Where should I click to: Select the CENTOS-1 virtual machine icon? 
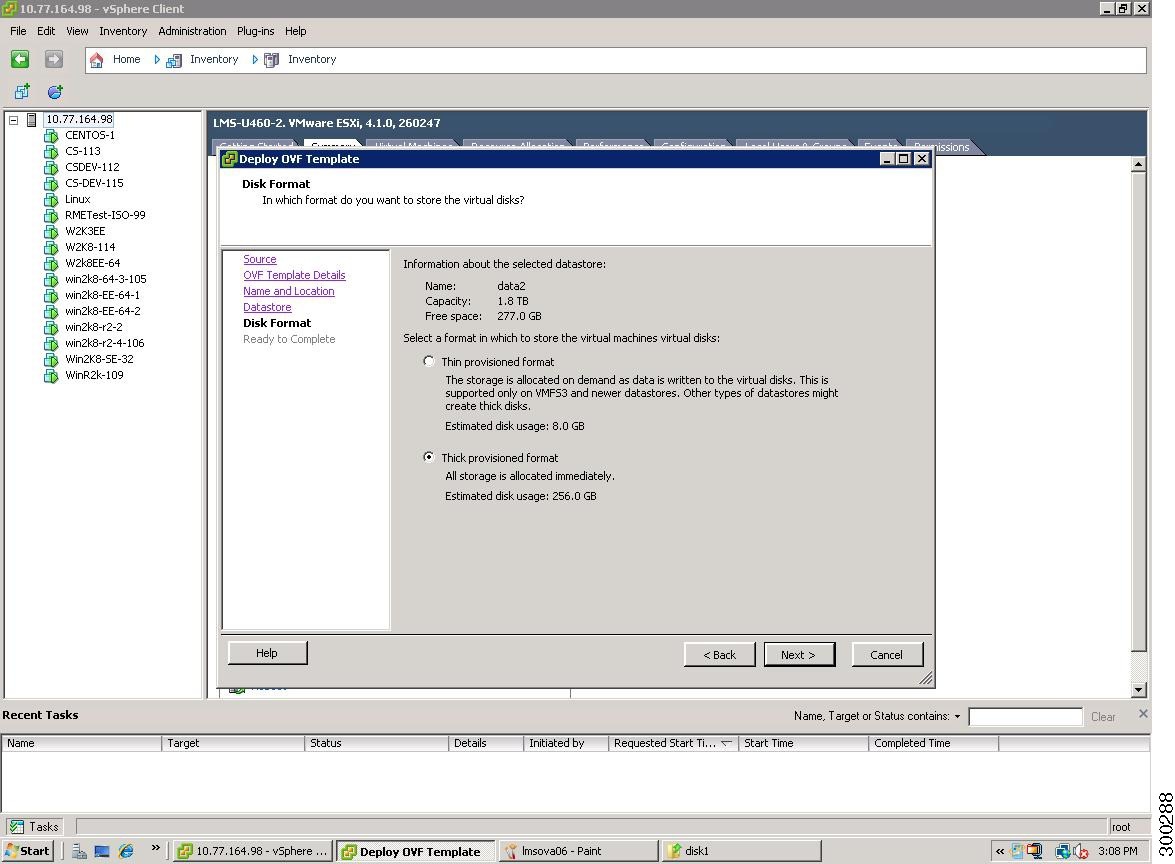[51, 136]
